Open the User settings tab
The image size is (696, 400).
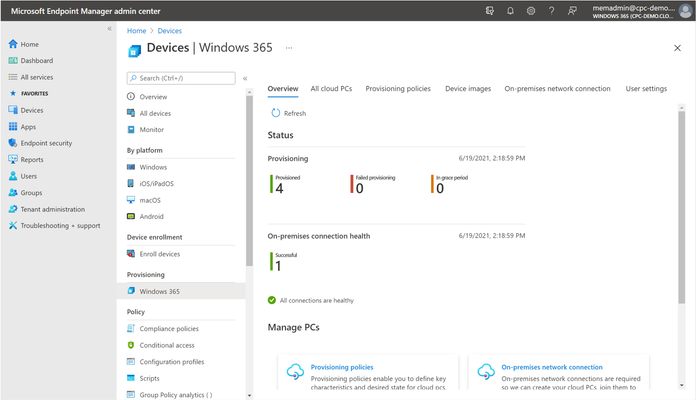pos(646,88)
